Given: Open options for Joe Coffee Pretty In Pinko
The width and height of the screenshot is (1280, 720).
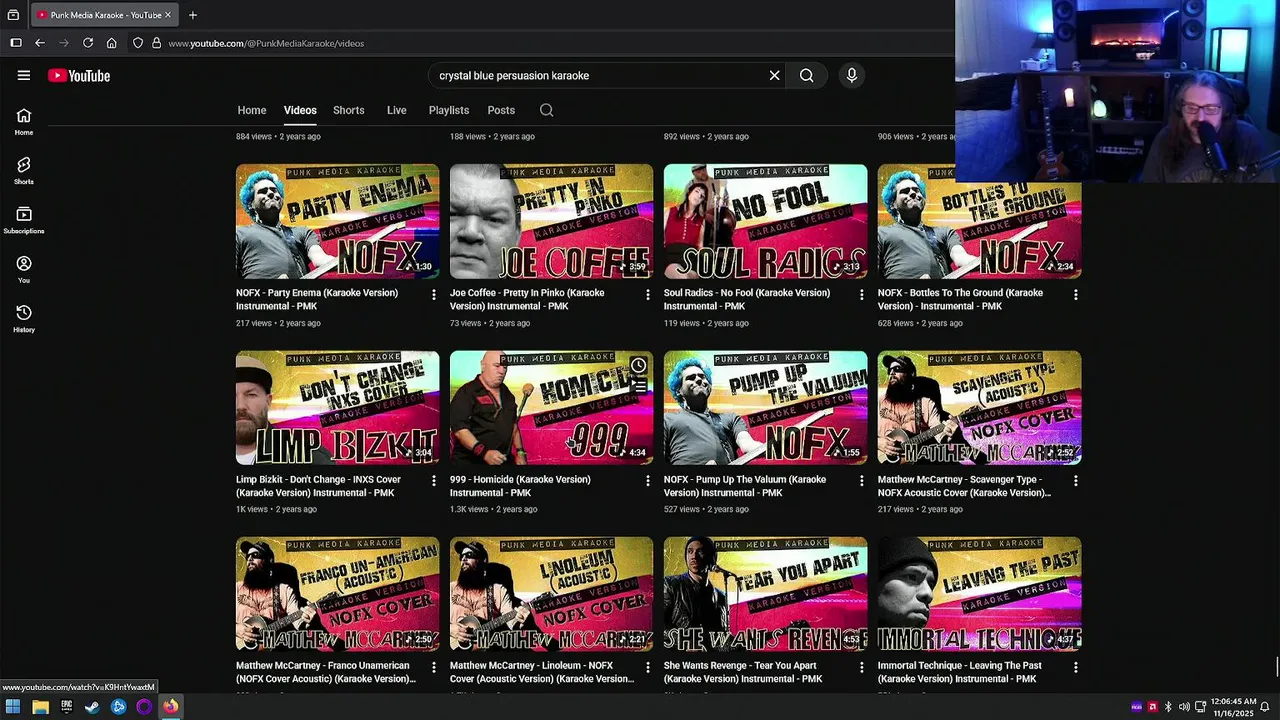Looking at the screenshot, I should (x=647, y=295).
